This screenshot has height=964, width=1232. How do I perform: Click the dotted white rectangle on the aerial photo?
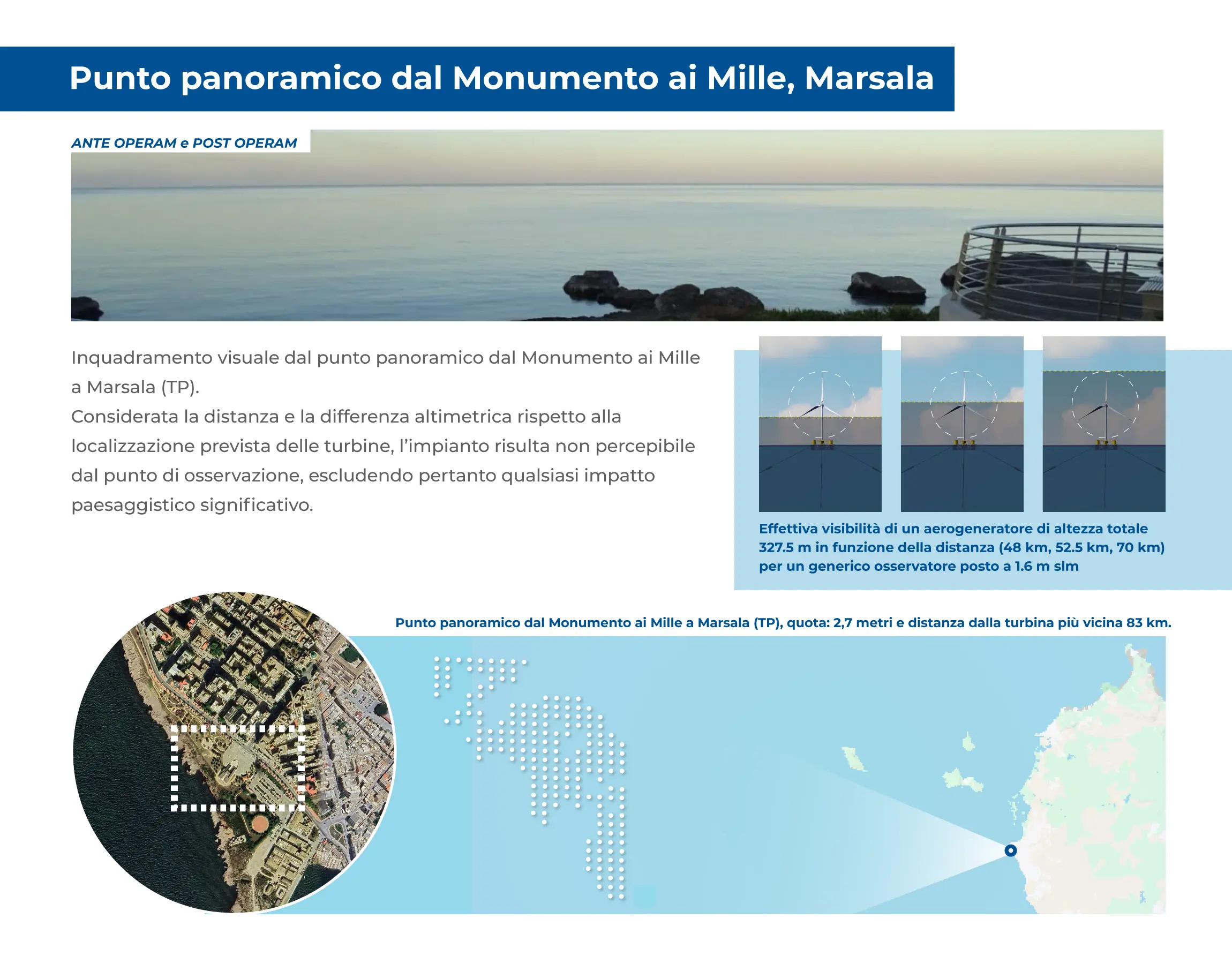point(238,769)
